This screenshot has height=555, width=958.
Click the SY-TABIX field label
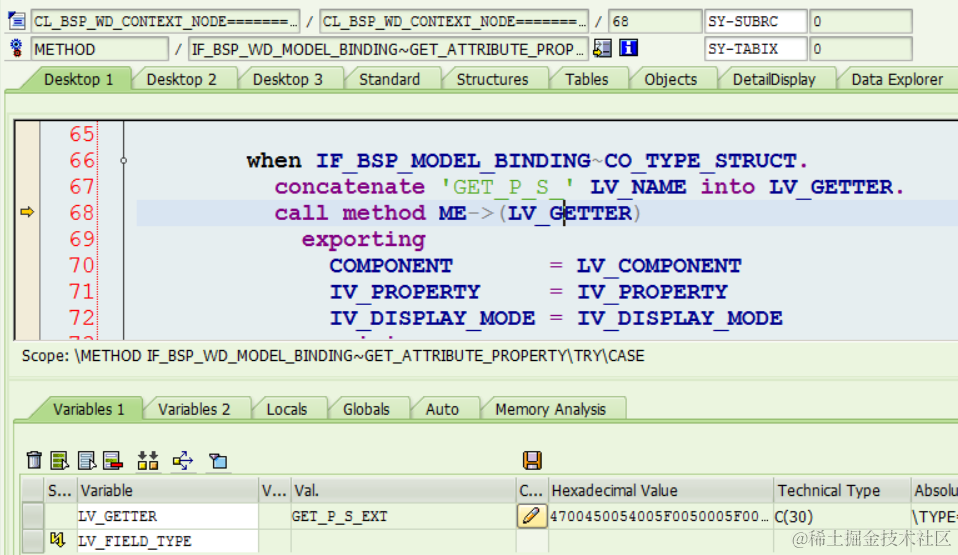755,49
